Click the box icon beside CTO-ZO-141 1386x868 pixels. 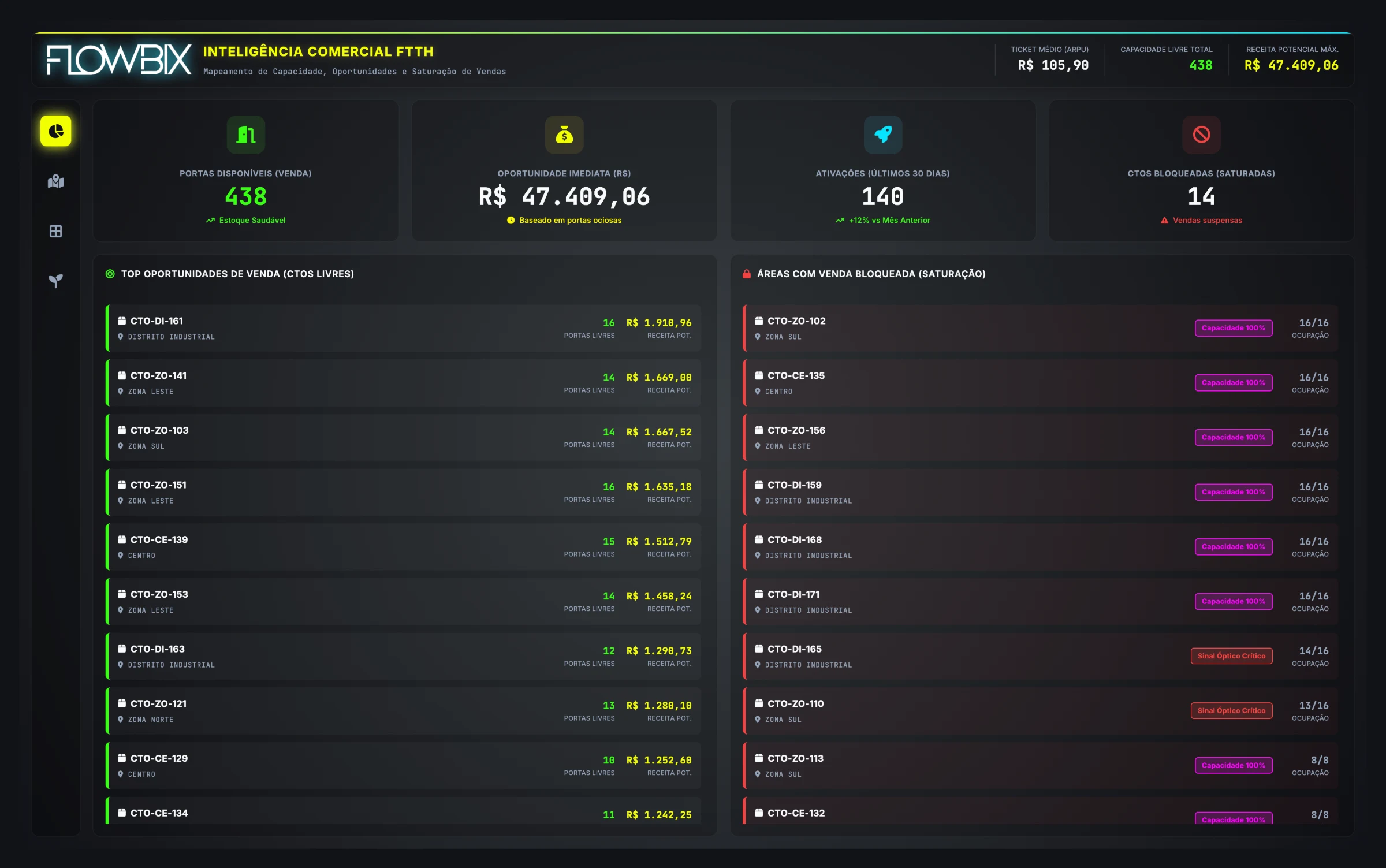122,375
